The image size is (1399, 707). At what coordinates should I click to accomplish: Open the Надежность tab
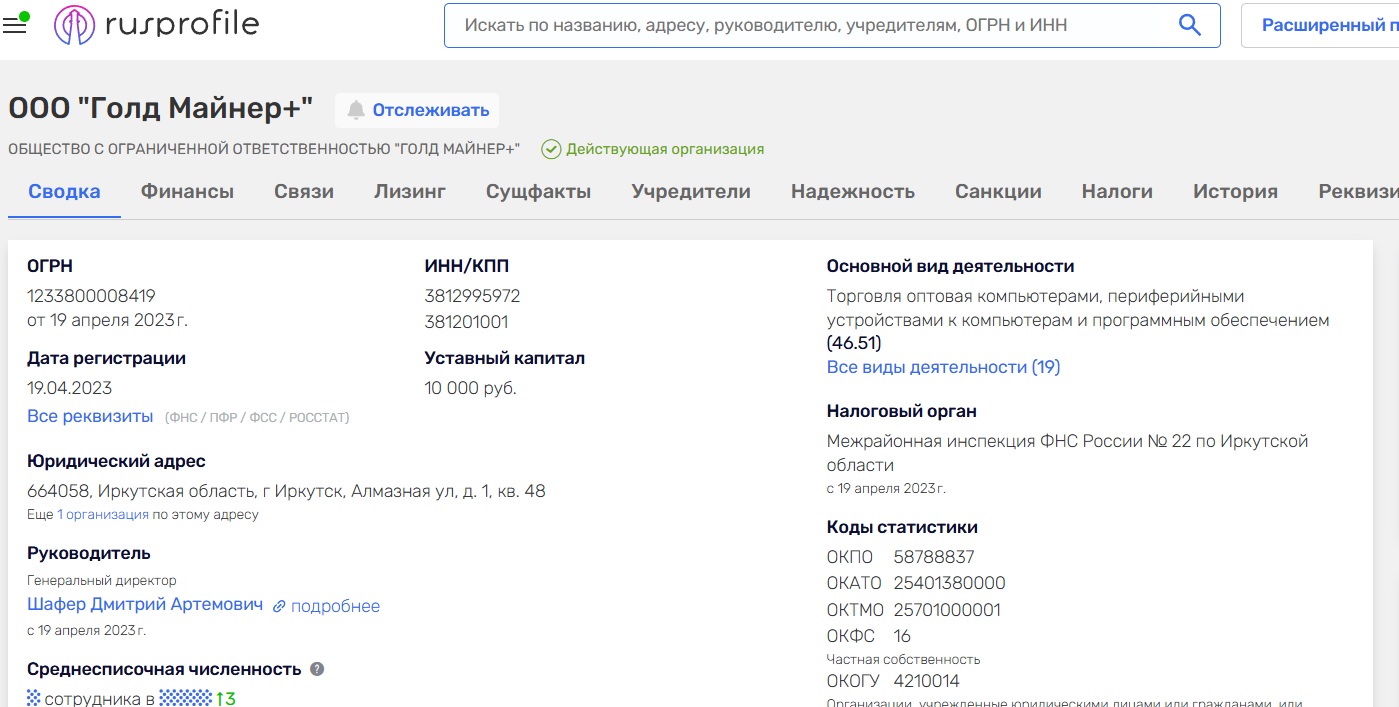coord(853,192)
